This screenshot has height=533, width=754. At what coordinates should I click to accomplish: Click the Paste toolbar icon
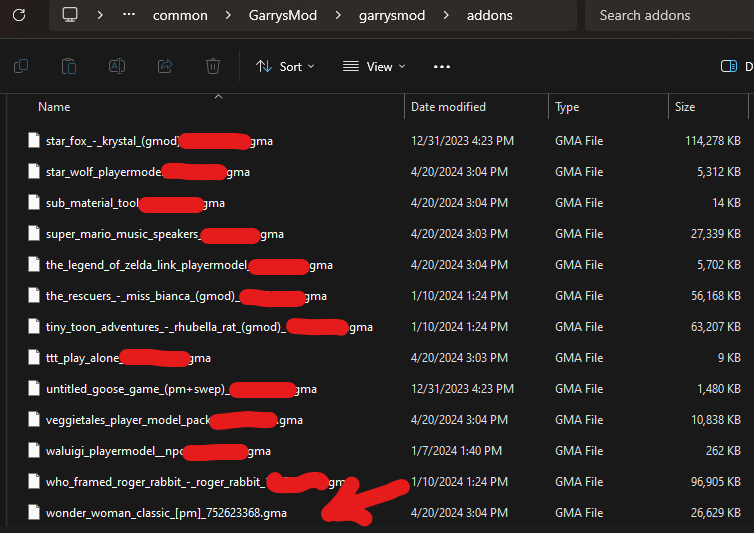69,66
